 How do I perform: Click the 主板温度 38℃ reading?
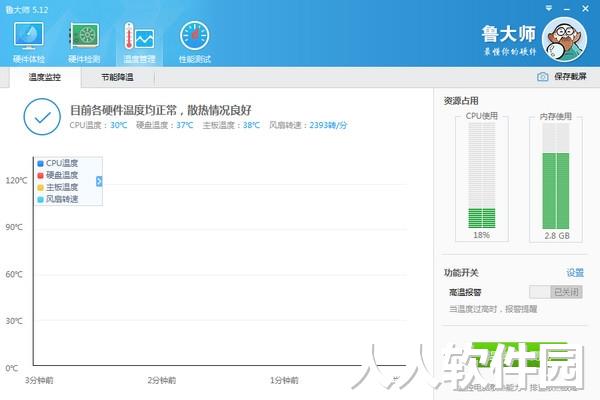[x=231, y=125]
